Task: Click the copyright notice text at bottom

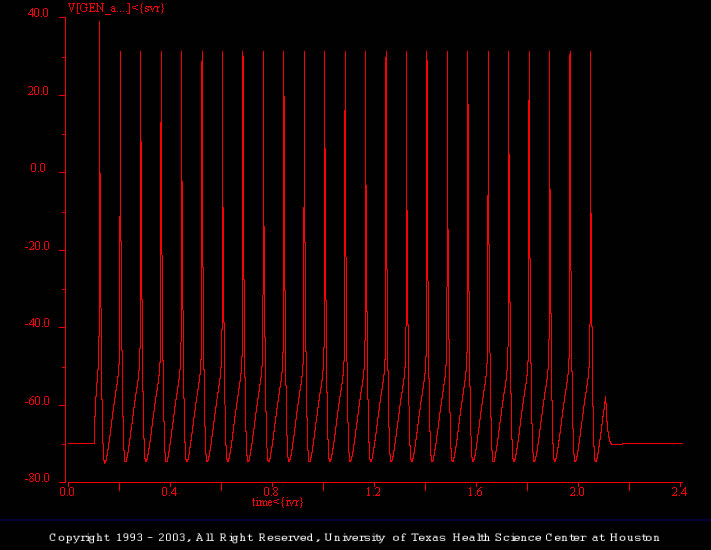Action: click(355, 538)
